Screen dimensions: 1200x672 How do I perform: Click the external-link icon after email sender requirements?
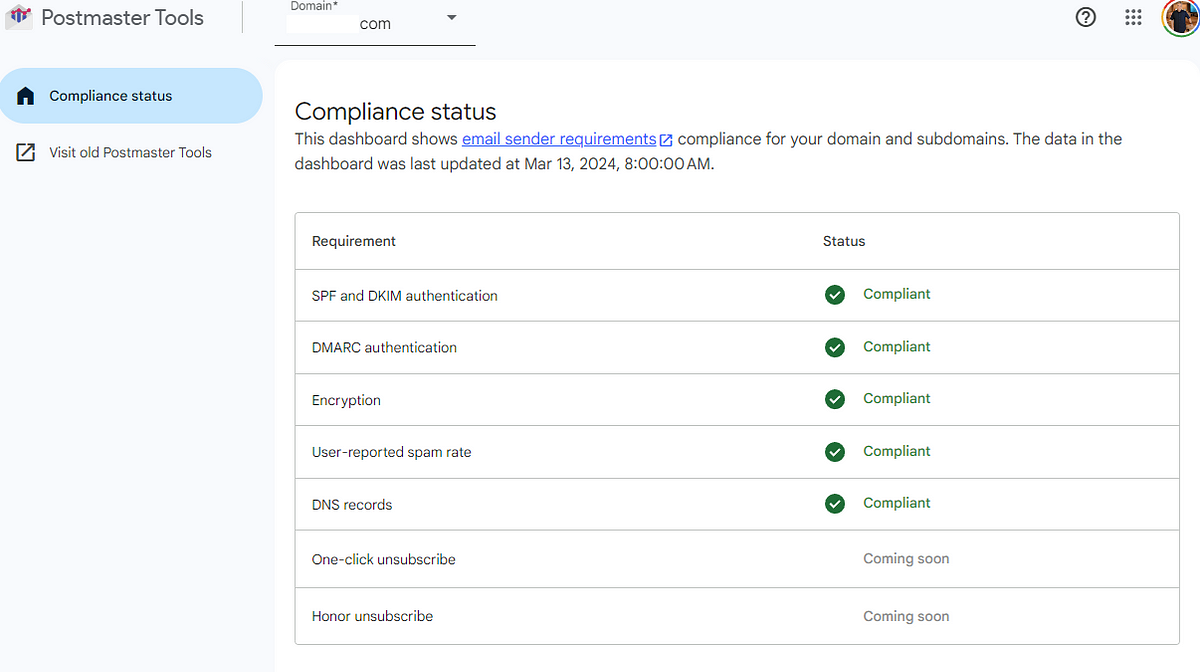pos(666,140)
